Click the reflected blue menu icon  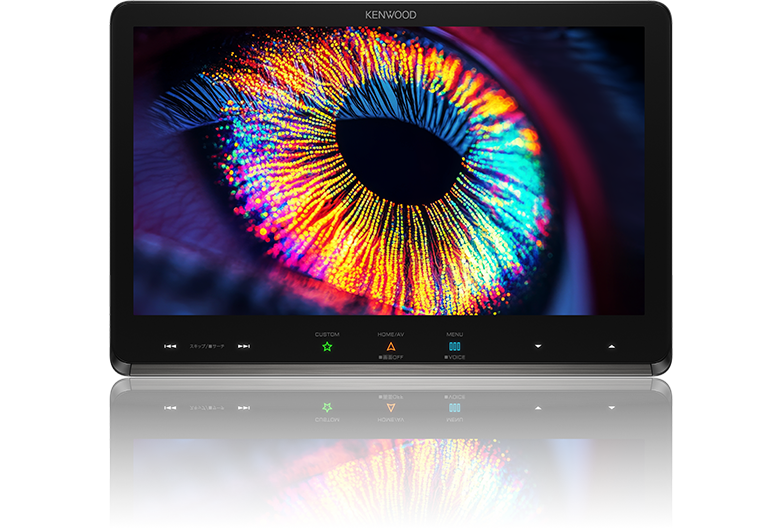pos(454,408)
